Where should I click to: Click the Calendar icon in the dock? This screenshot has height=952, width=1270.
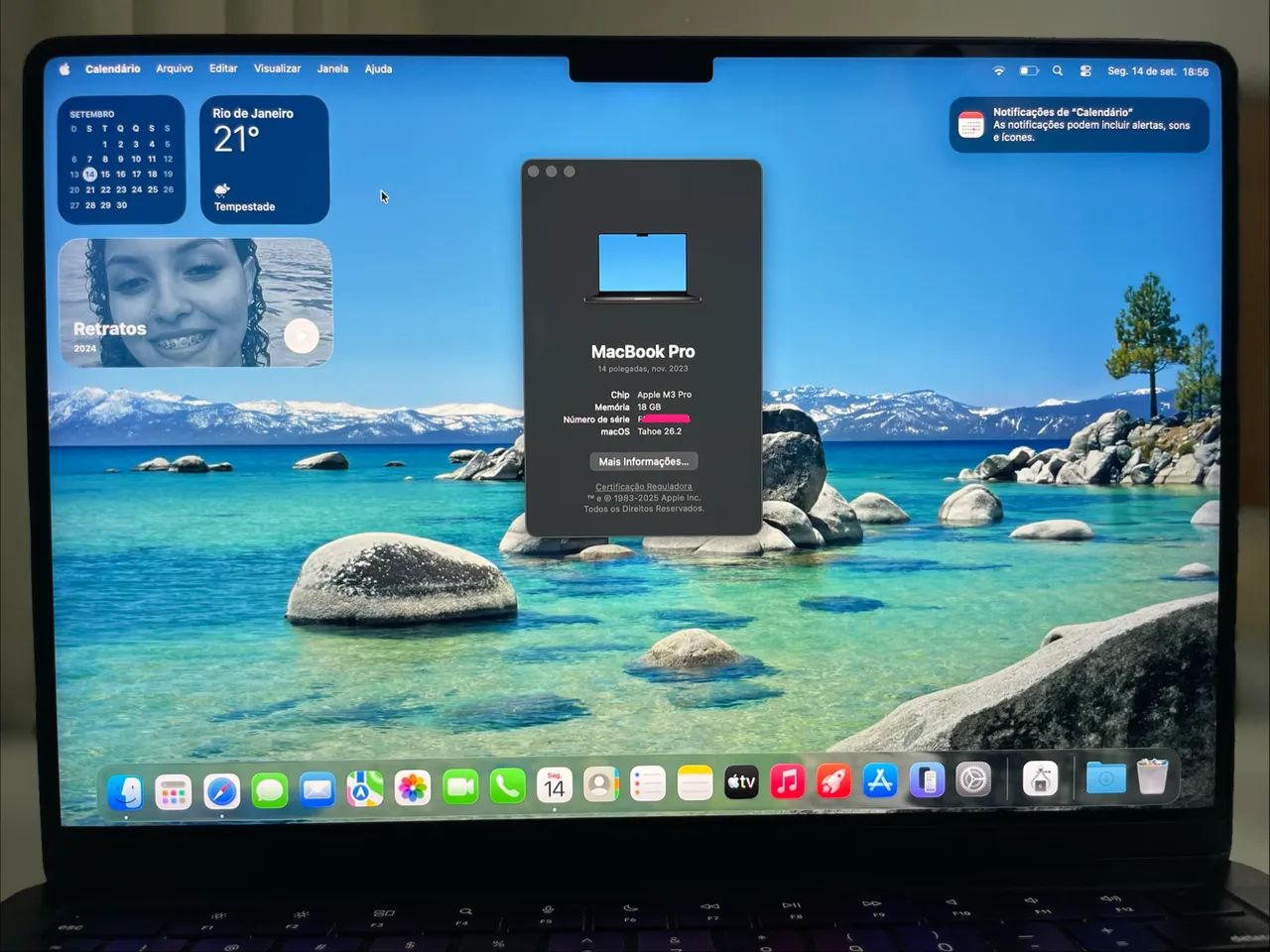tap(555, 786)
